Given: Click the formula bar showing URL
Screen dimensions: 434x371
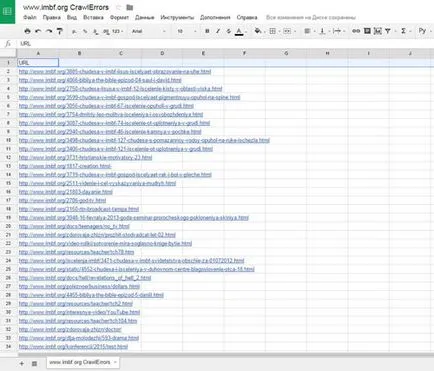Looking at the screenshot, I should point(225,44).
